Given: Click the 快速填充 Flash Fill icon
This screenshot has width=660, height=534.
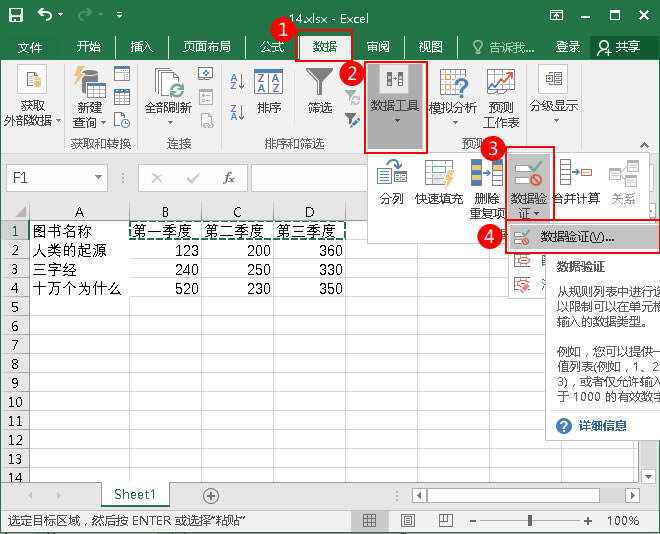Looking at the screenshot, I should pyautogui.click(x=439, y=173).
